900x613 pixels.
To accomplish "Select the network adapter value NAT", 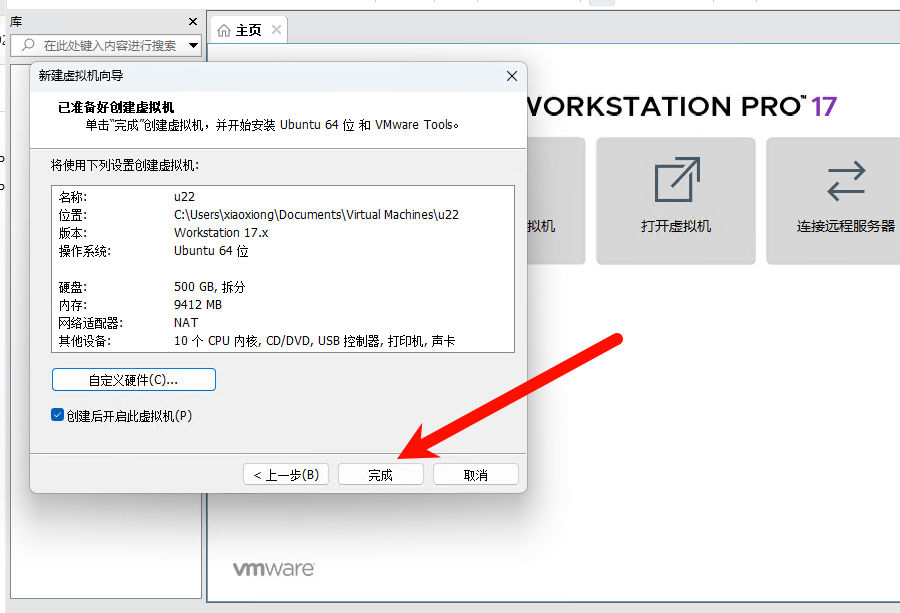I will [186, 323].
